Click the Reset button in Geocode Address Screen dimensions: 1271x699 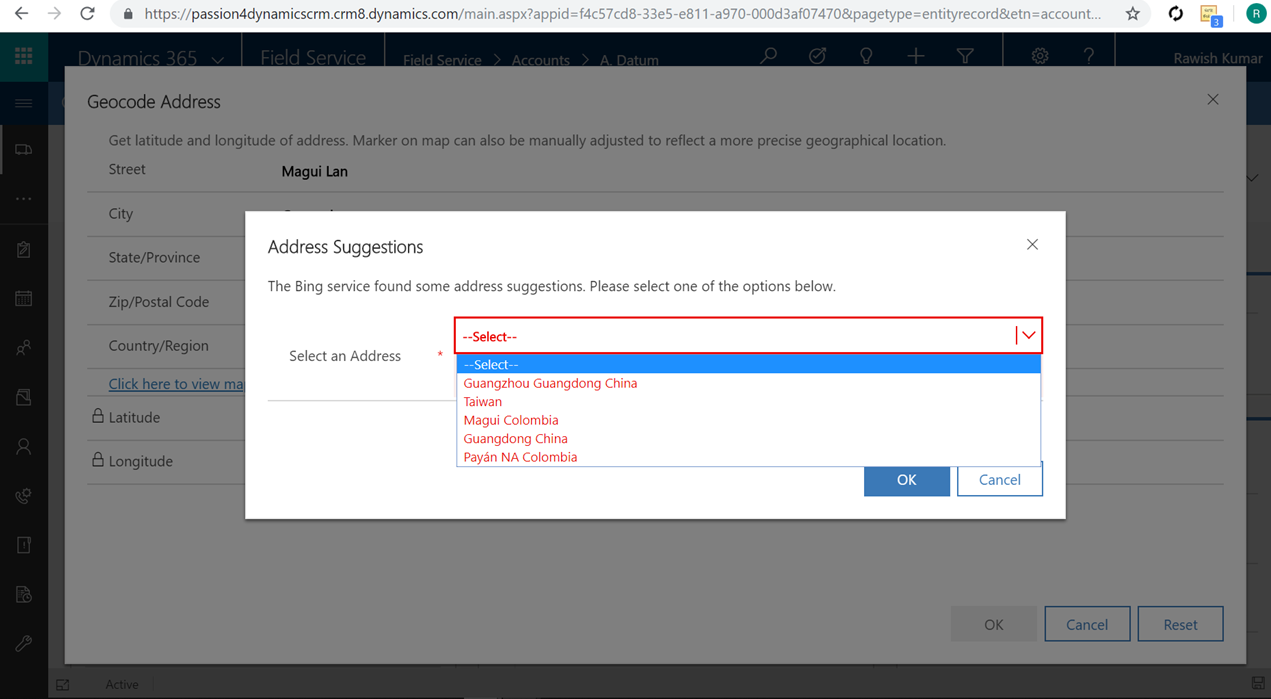[x=1180, y=624]
